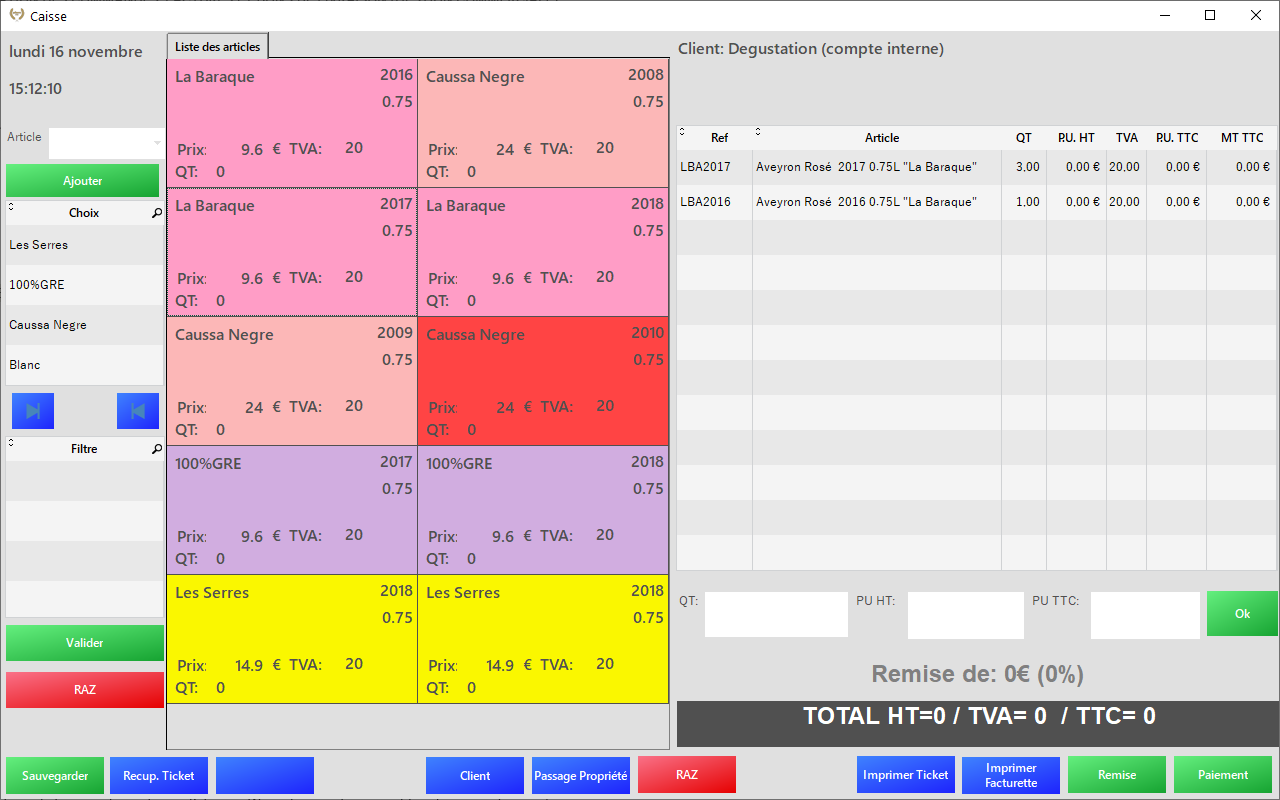Click the green Ajouter button
Screen dimensions: 1280x800
[83, 181]
